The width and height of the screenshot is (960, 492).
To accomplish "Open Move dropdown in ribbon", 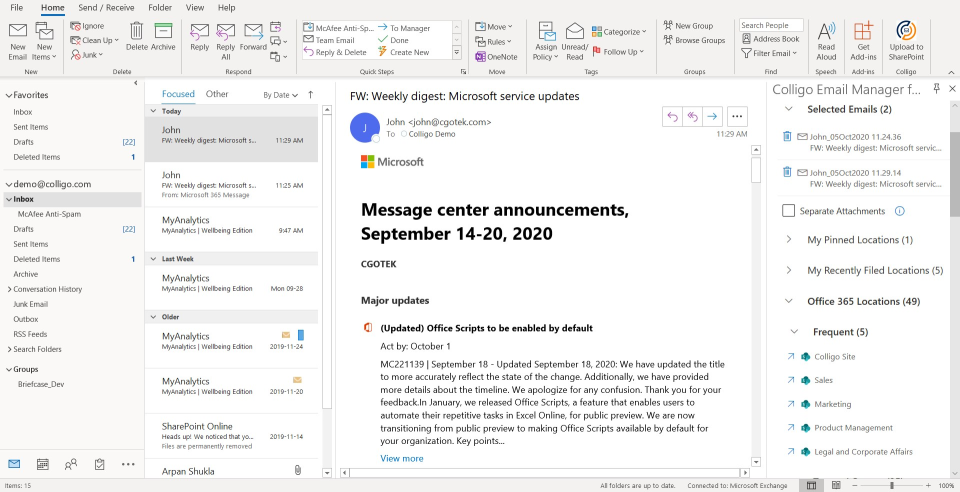I will (x=493, y=26).
